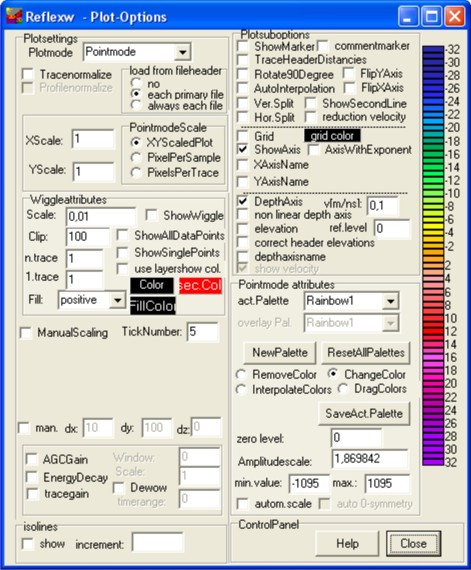Select 'always each file' radio option

click(136, 105)
